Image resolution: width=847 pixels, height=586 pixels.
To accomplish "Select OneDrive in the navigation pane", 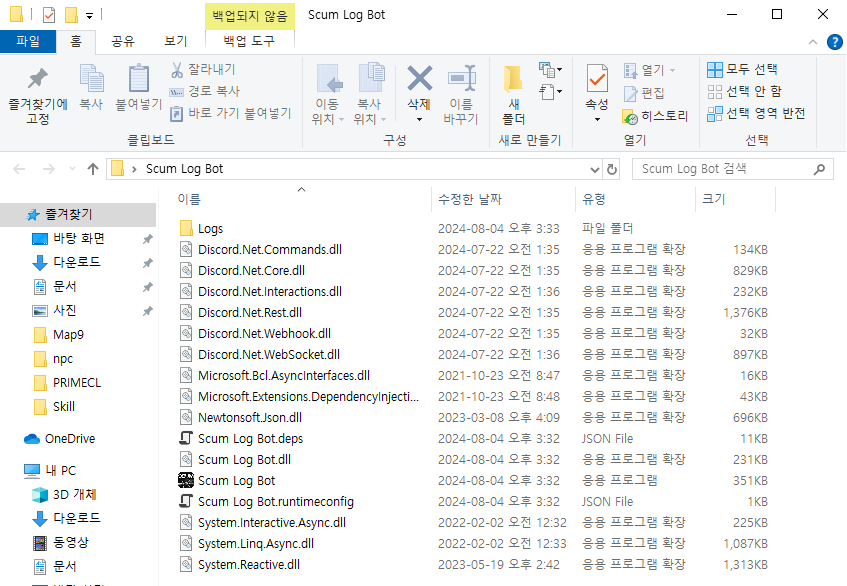I will coord(70,439).
